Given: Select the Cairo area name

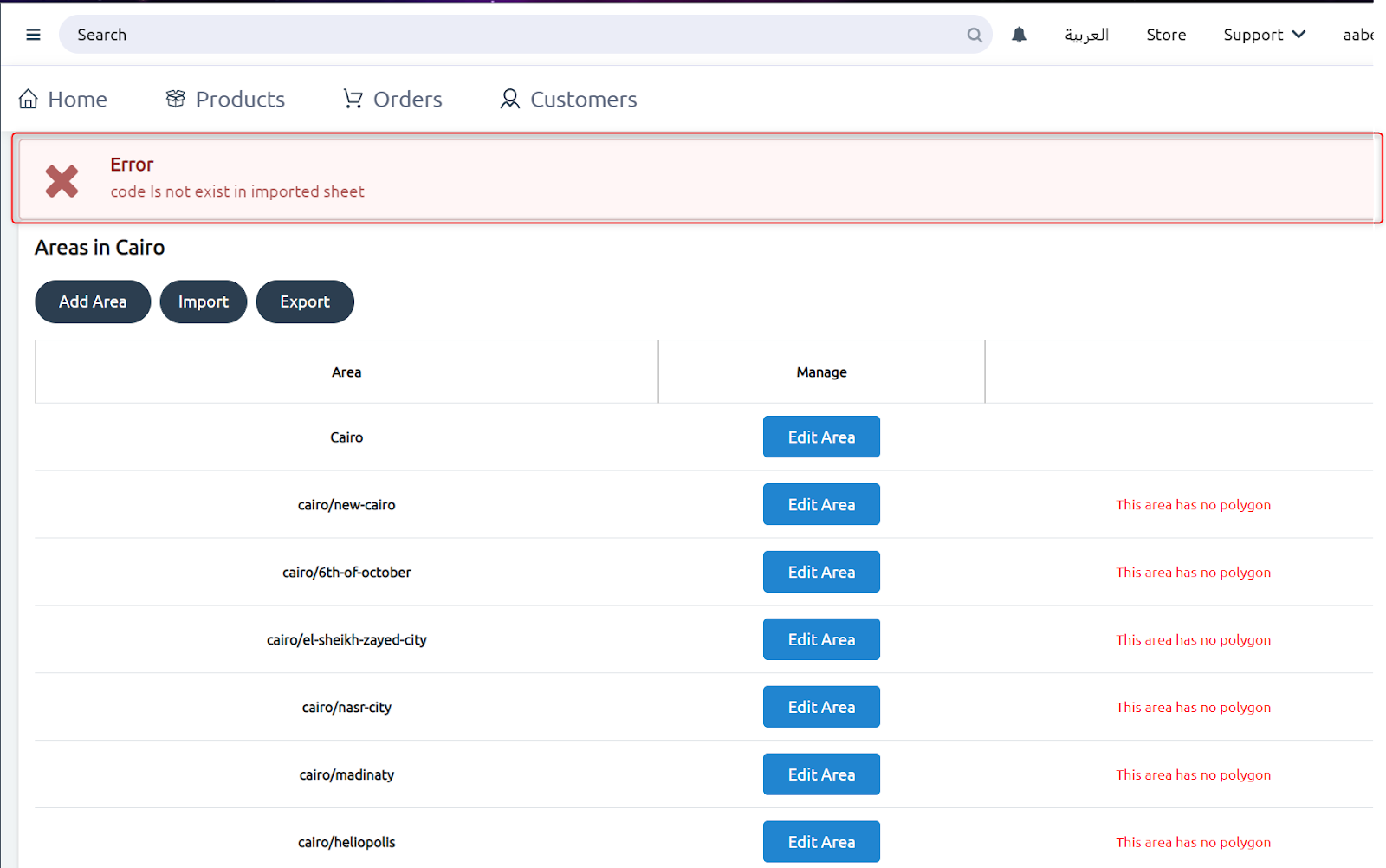Looking at the screenshot, I should [x=346, y=437].
